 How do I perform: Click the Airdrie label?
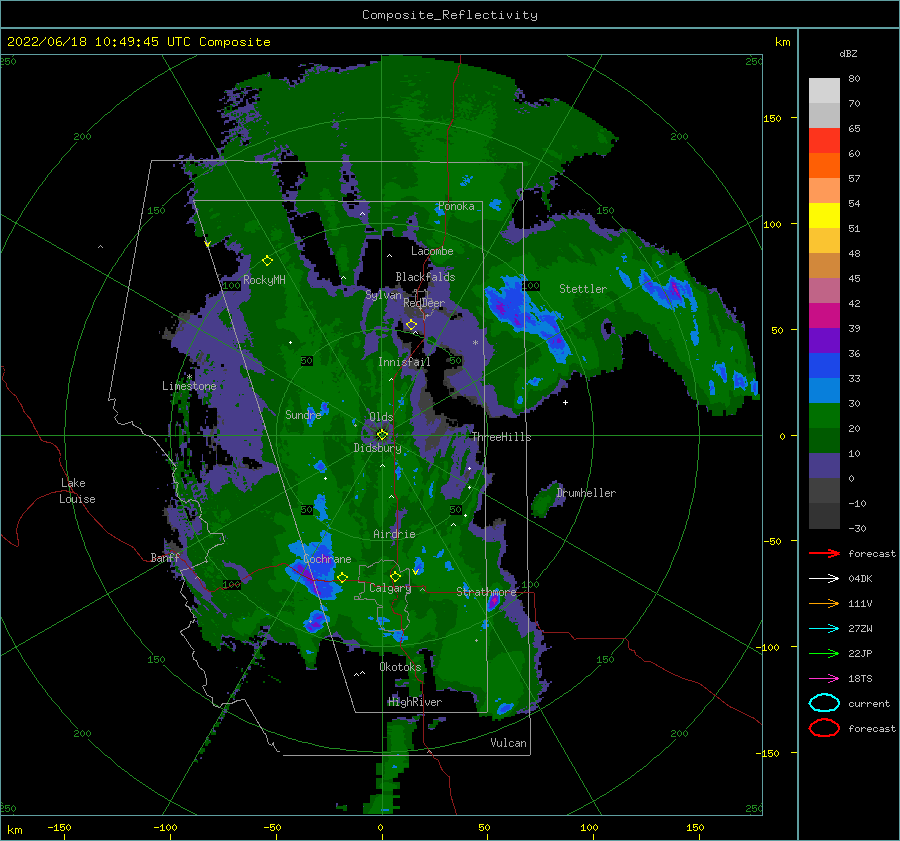pos(394,534)
